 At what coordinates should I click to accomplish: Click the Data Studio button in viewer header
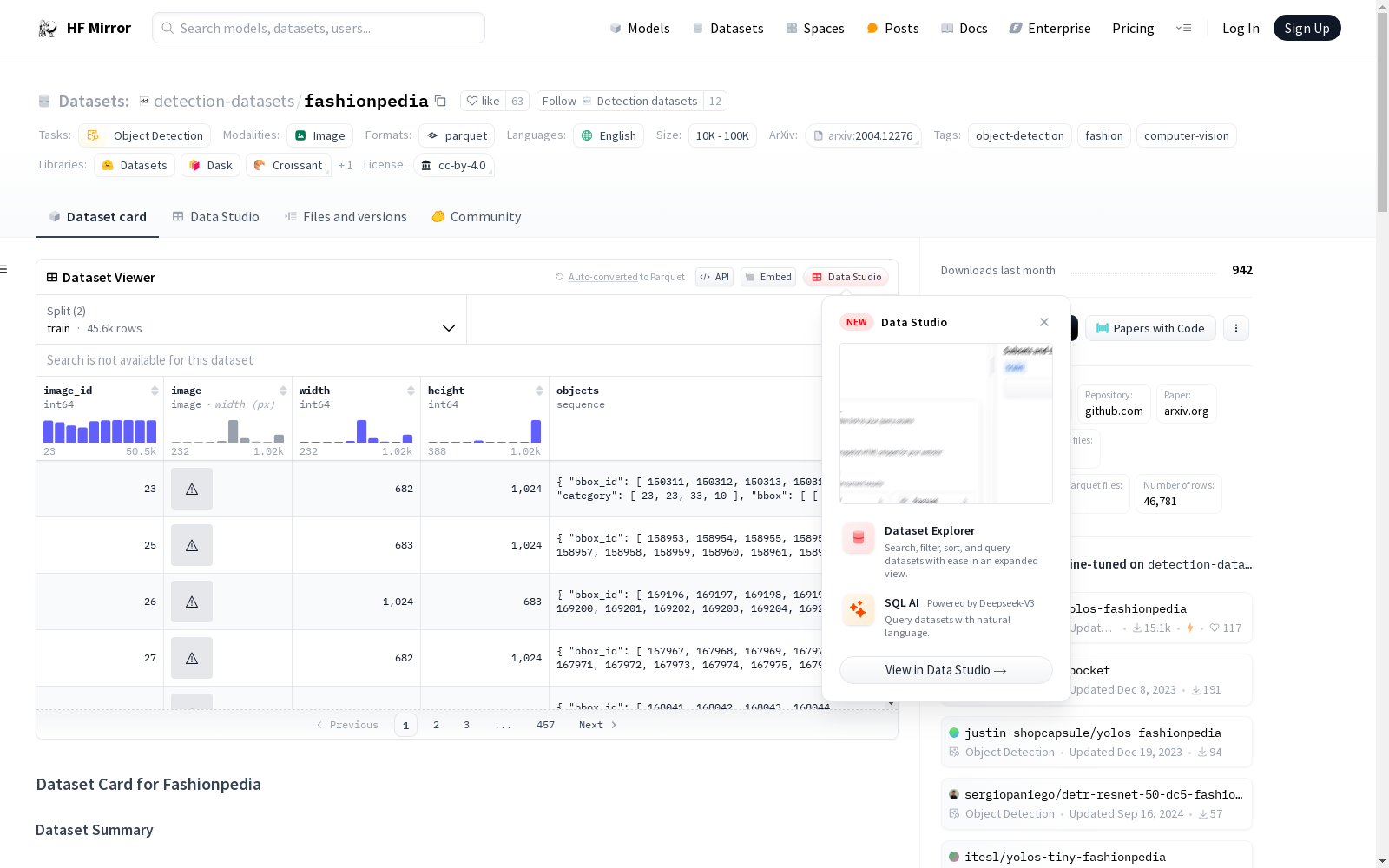pos(846,277)
